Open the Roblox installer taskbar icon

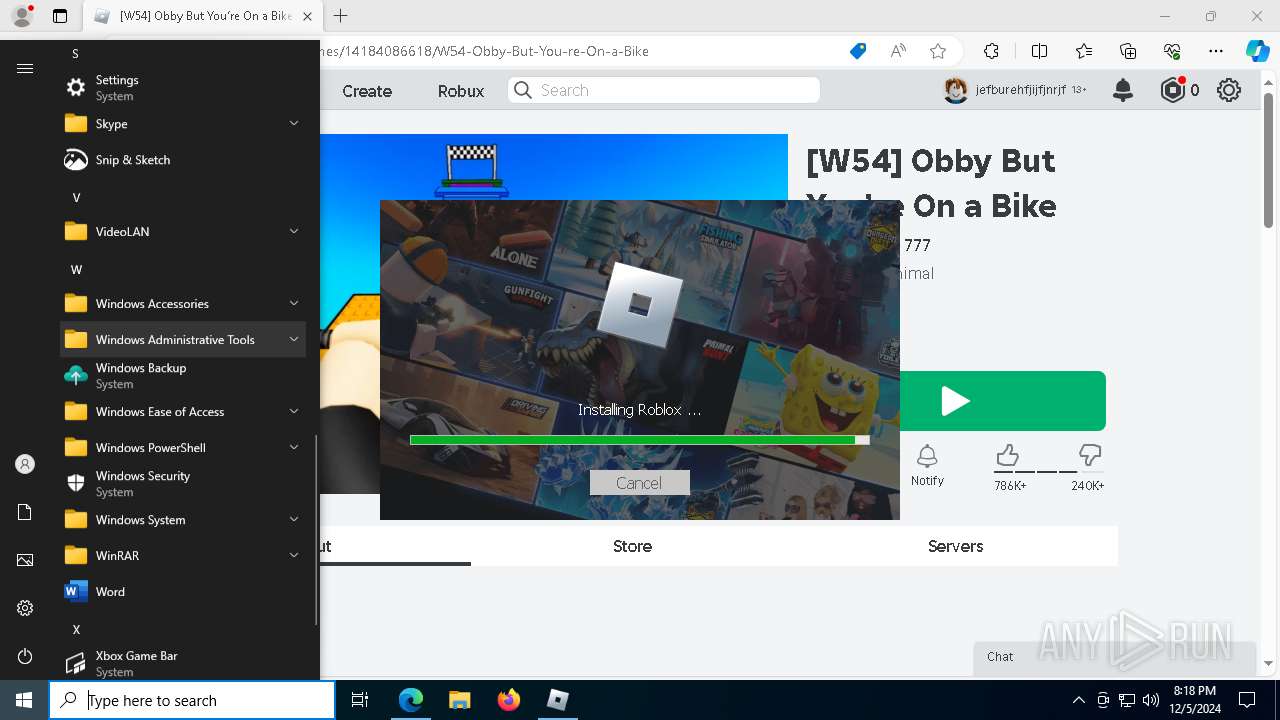pyautogui.click(x=558, y=700)
